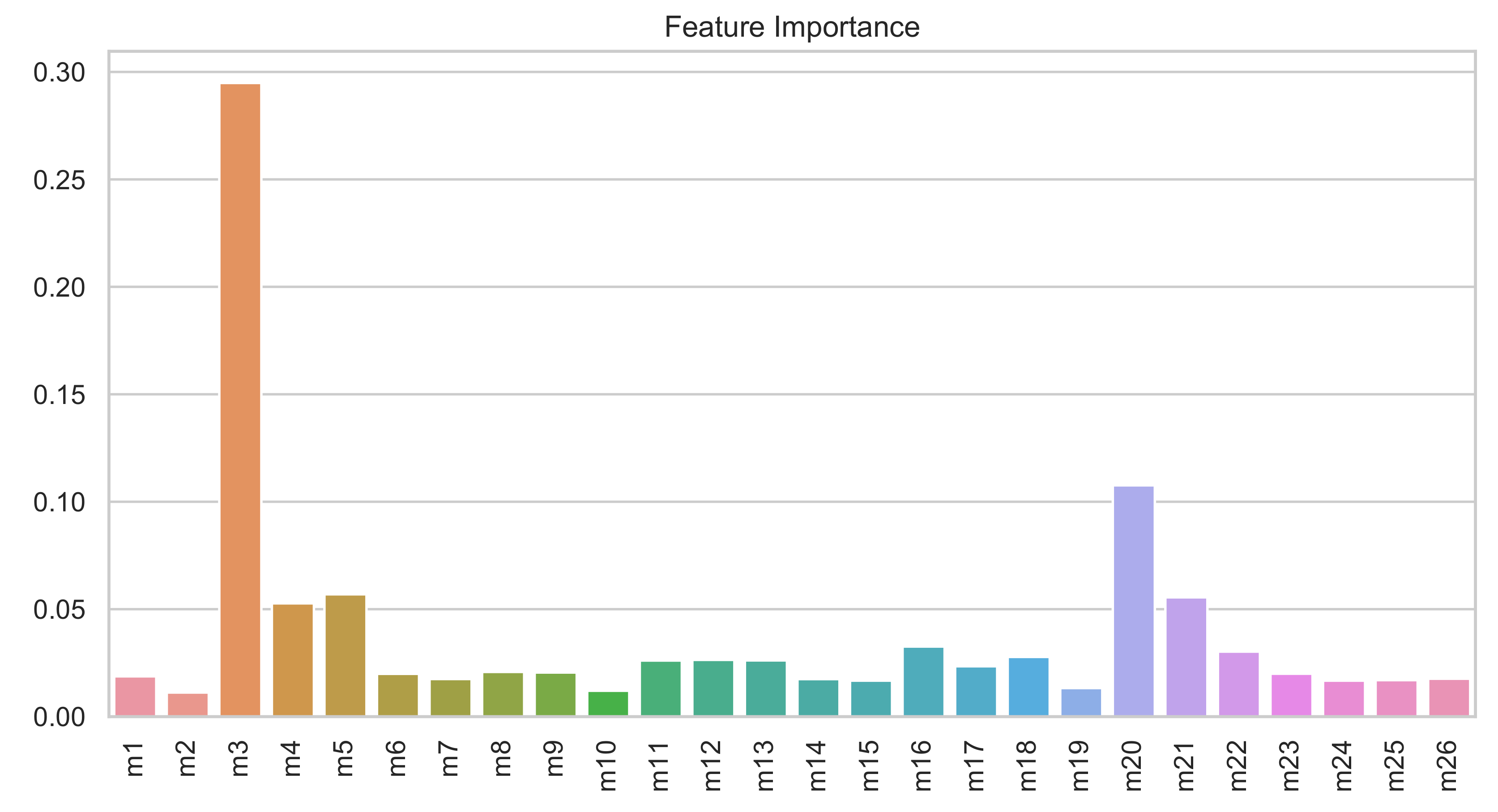This screenshot has width=1498, height=812.
Task: Click the m26 bar at far right
Action: click(x=1449, y=697)
